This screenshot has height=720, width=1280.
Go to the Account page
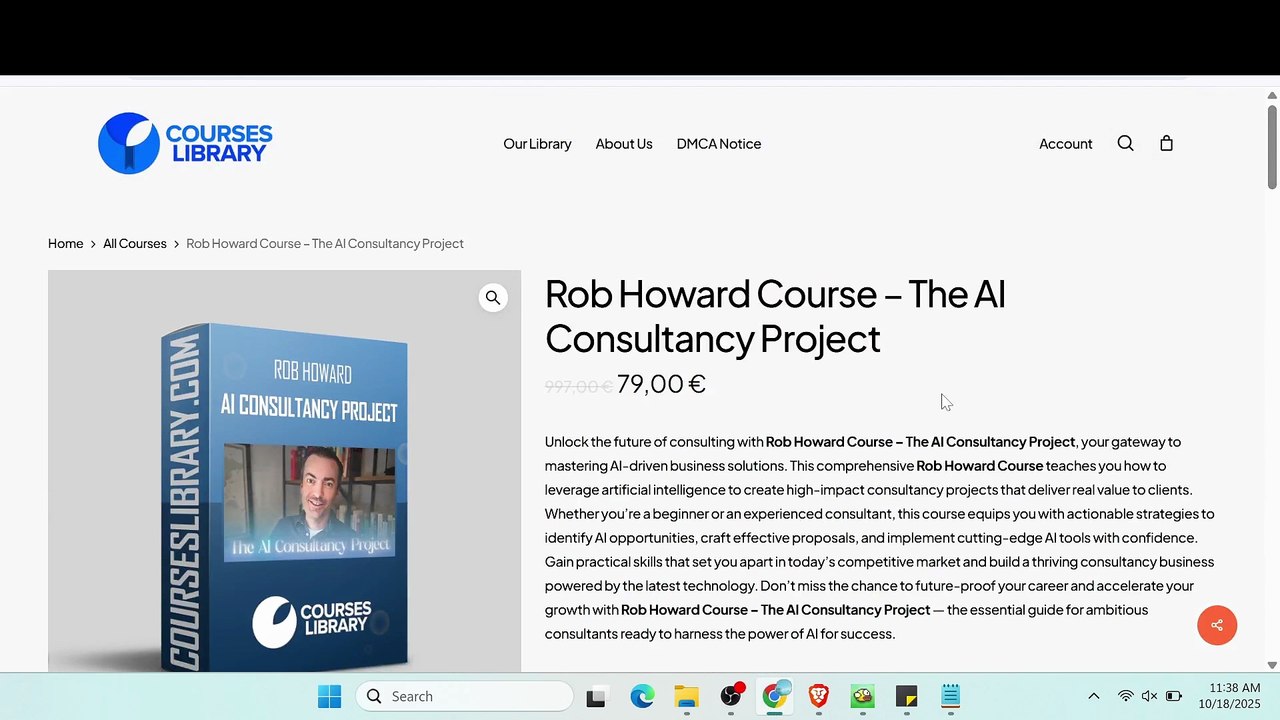[1066, 144]
